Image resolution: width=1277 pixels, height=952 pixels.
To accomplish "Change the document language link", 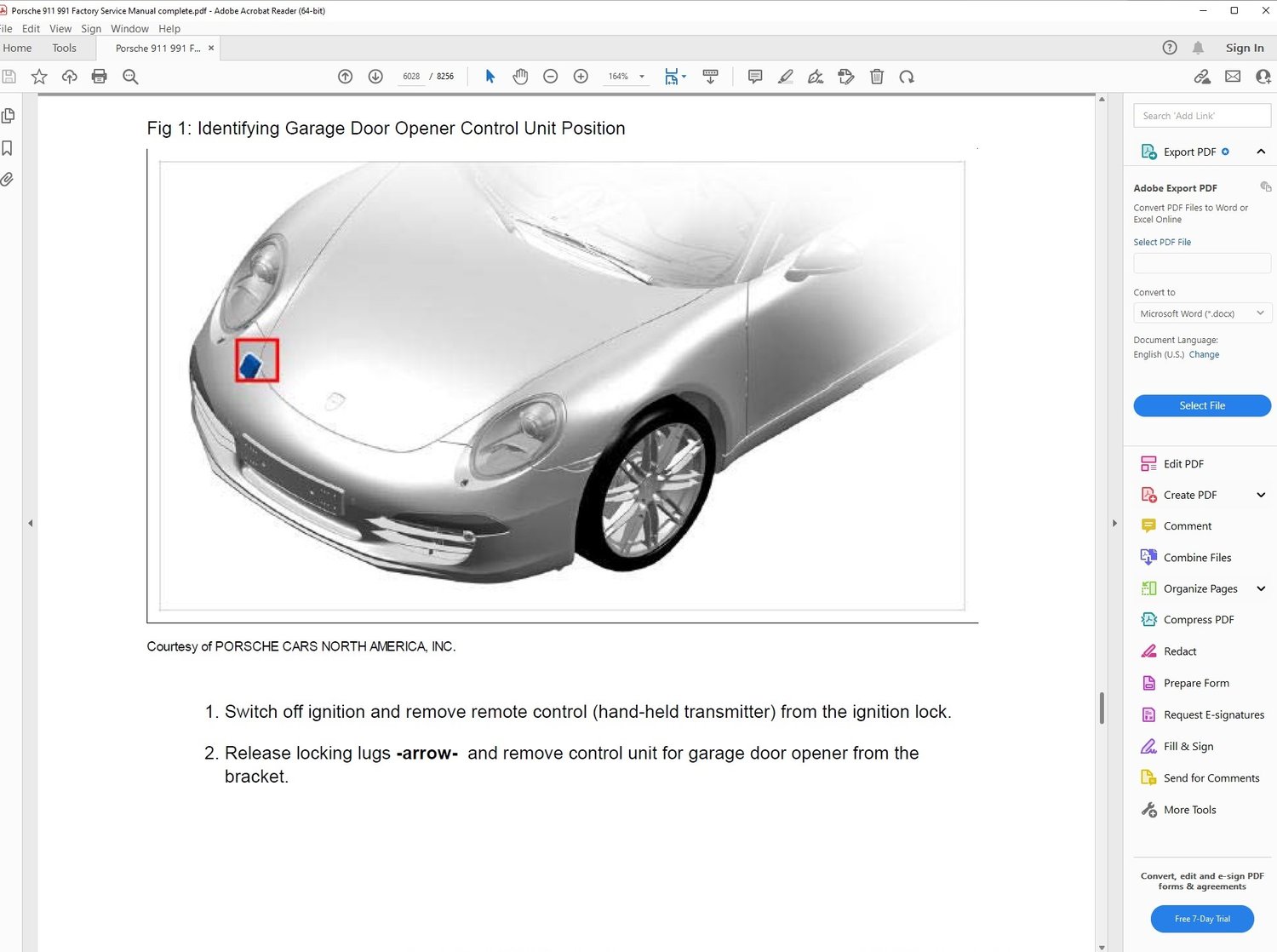I will (x=1204, y=355).
